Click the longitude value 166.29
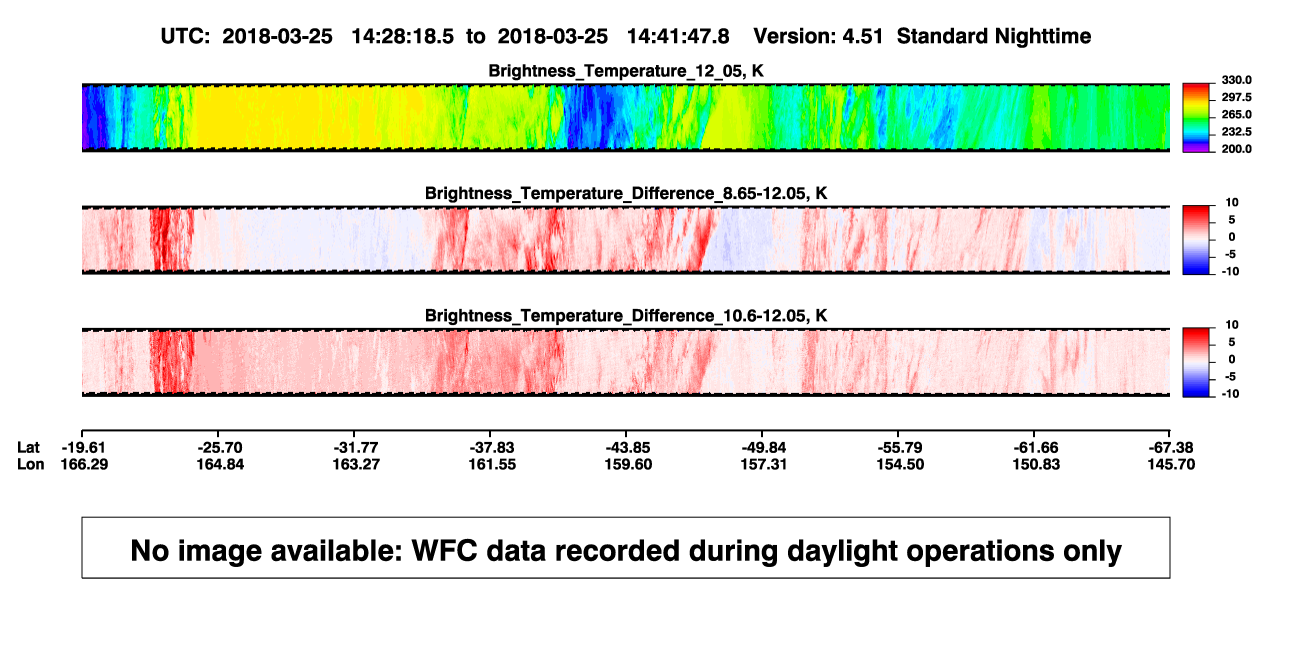The height and width of the screenshot is (667, 1300). (82, 464)
